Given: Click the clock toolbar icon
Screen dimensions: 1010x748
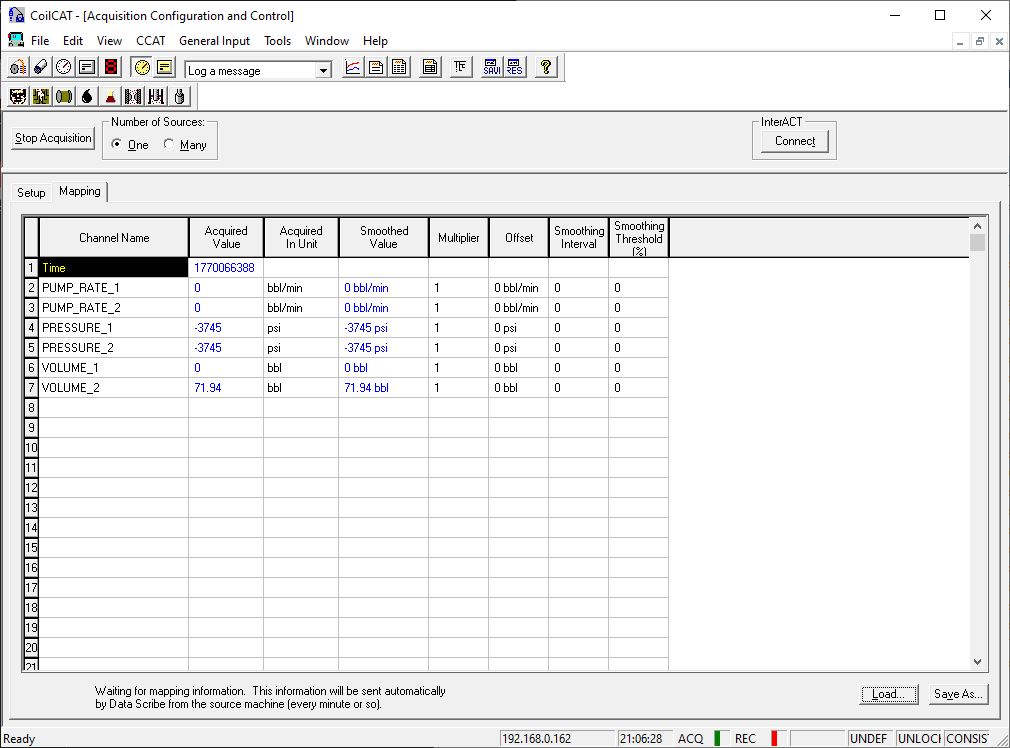Looking at the screenshot, I should (x=62, y=68).
